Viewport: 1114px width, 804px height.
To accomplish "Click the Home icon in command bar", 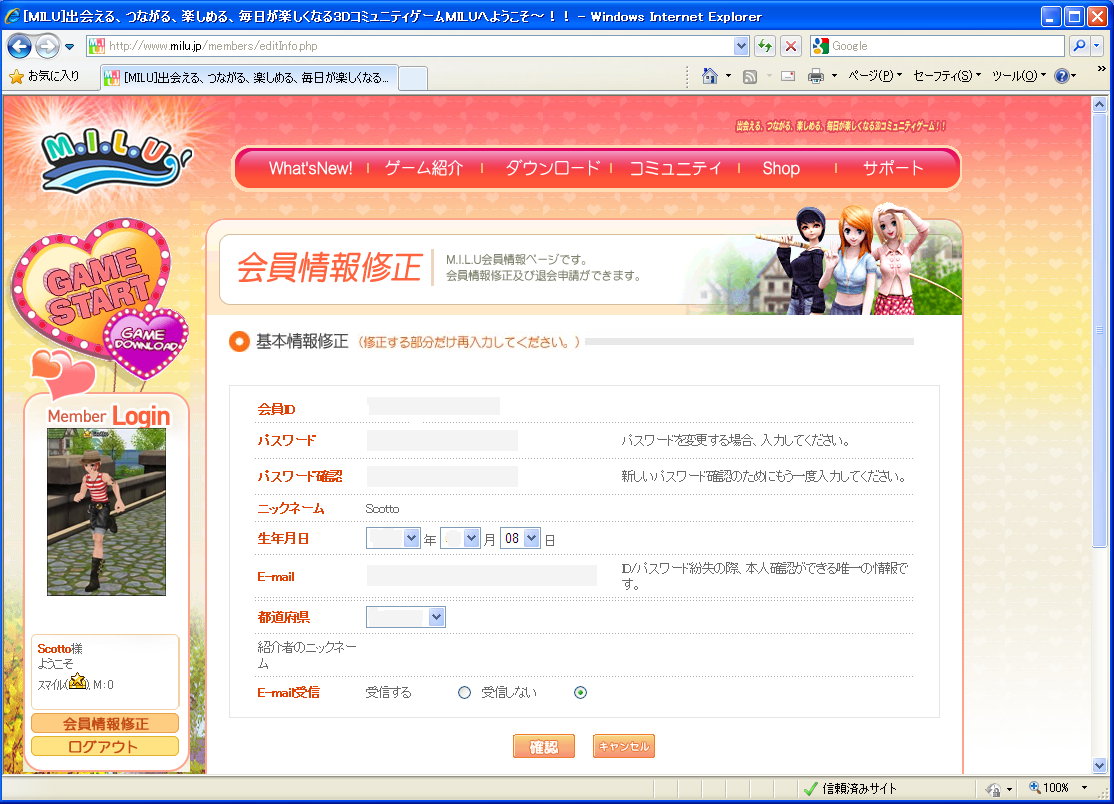I will (710, 76).
